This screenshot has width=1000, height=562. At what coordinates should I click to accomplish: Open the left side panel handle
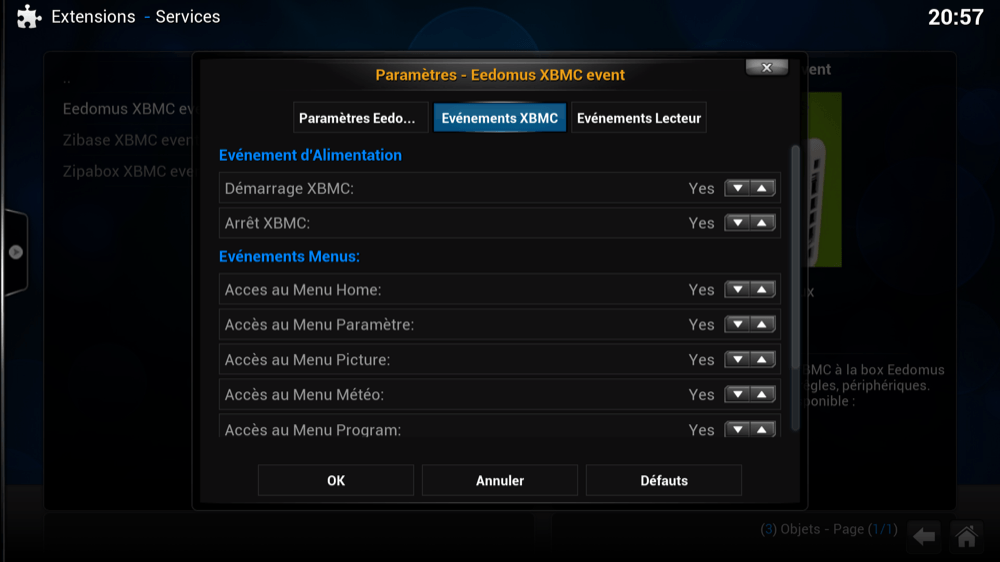[x=15, y=252]
